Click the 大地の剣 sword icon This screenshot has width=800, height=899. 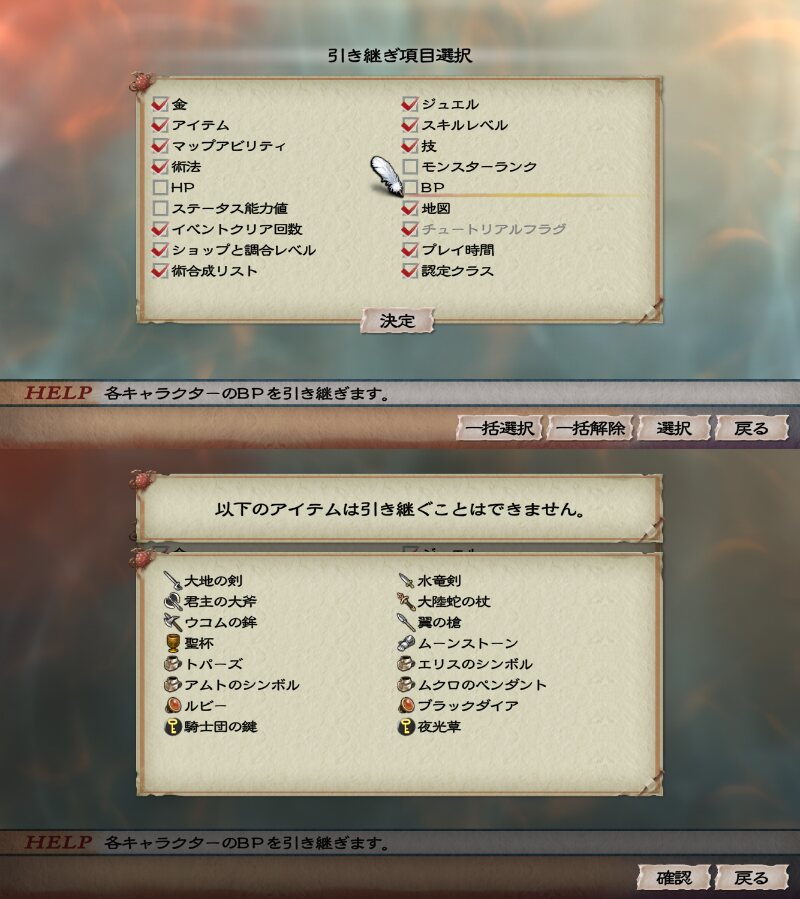tap(173, 580)
